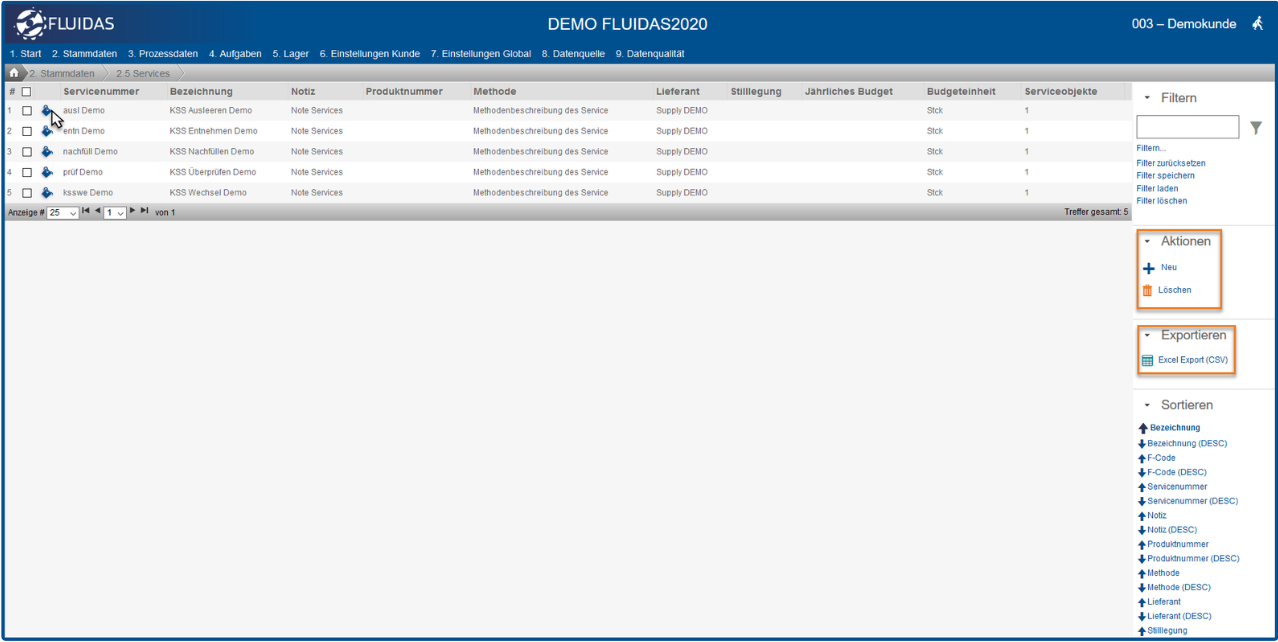Click into the filter text input field
Screen dimensions: 1278x642
(x=1187, y=127)
